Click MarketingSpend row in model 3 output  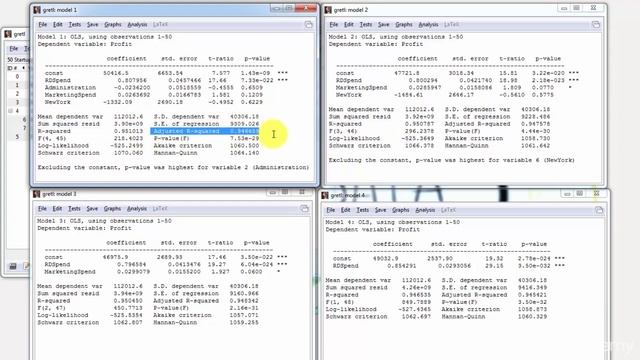pyautogui.click(x=162, y=271)
